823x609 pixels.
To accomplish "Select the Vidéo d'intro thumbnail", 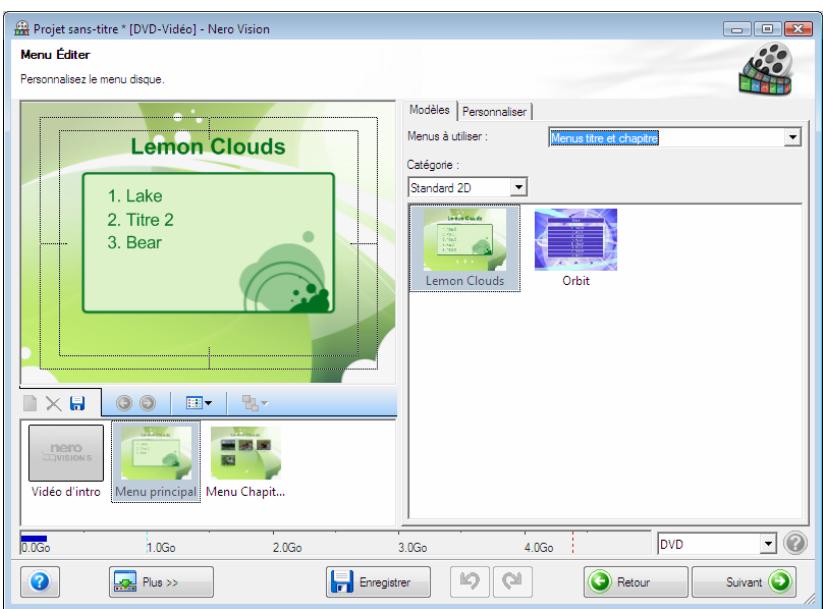I will [x=66, y=461].
